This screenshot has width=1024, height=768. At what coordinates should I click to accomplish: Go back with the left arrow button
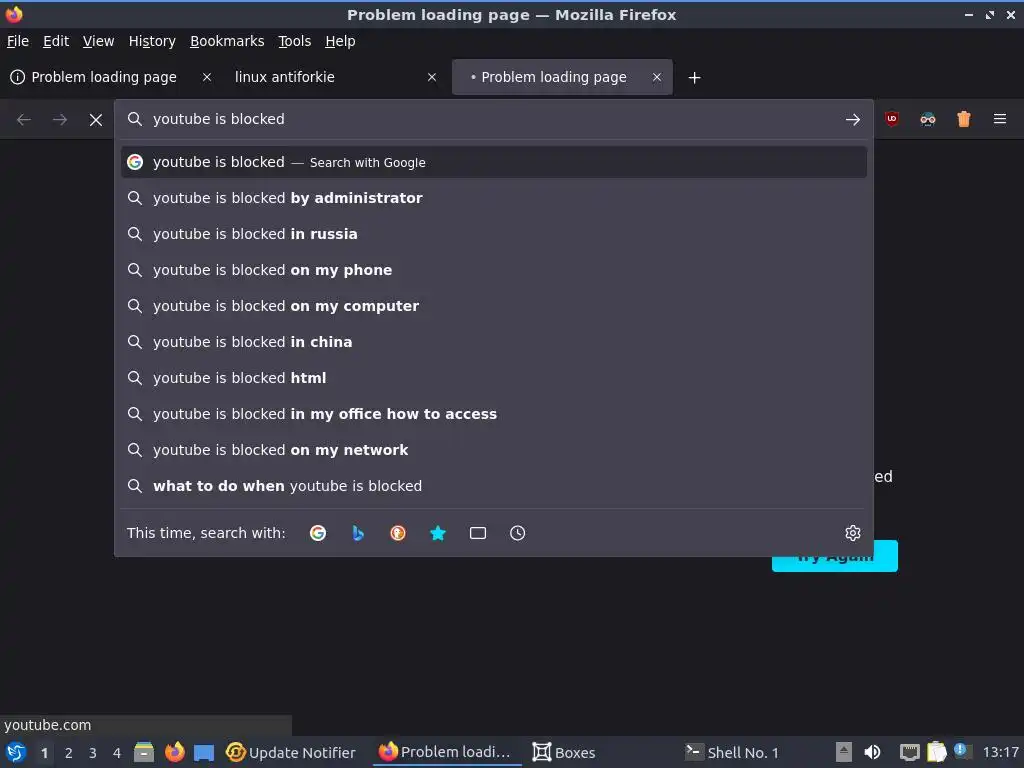24,120
